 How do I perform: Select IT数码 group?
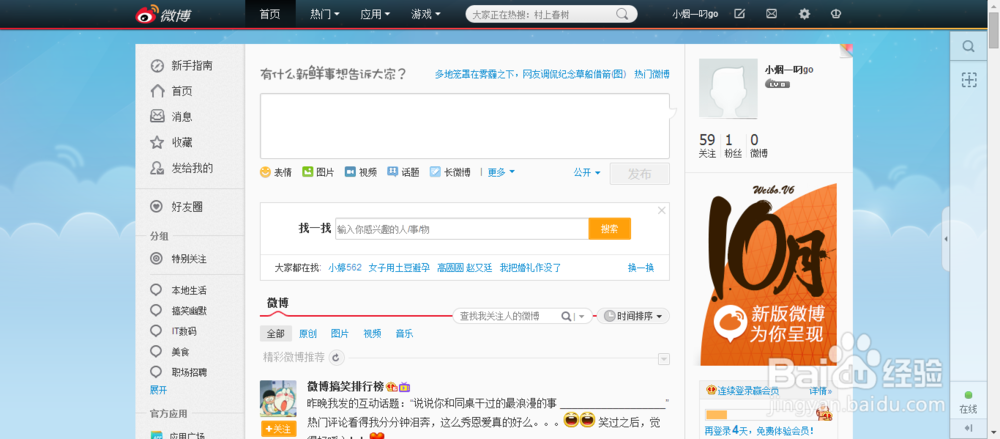[173, 331]
